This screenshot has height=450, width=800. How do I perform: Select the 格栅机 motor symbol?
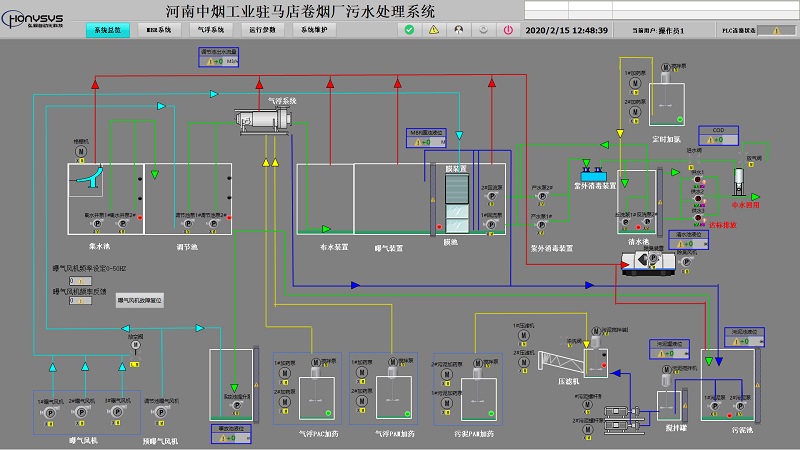[81, 151]
